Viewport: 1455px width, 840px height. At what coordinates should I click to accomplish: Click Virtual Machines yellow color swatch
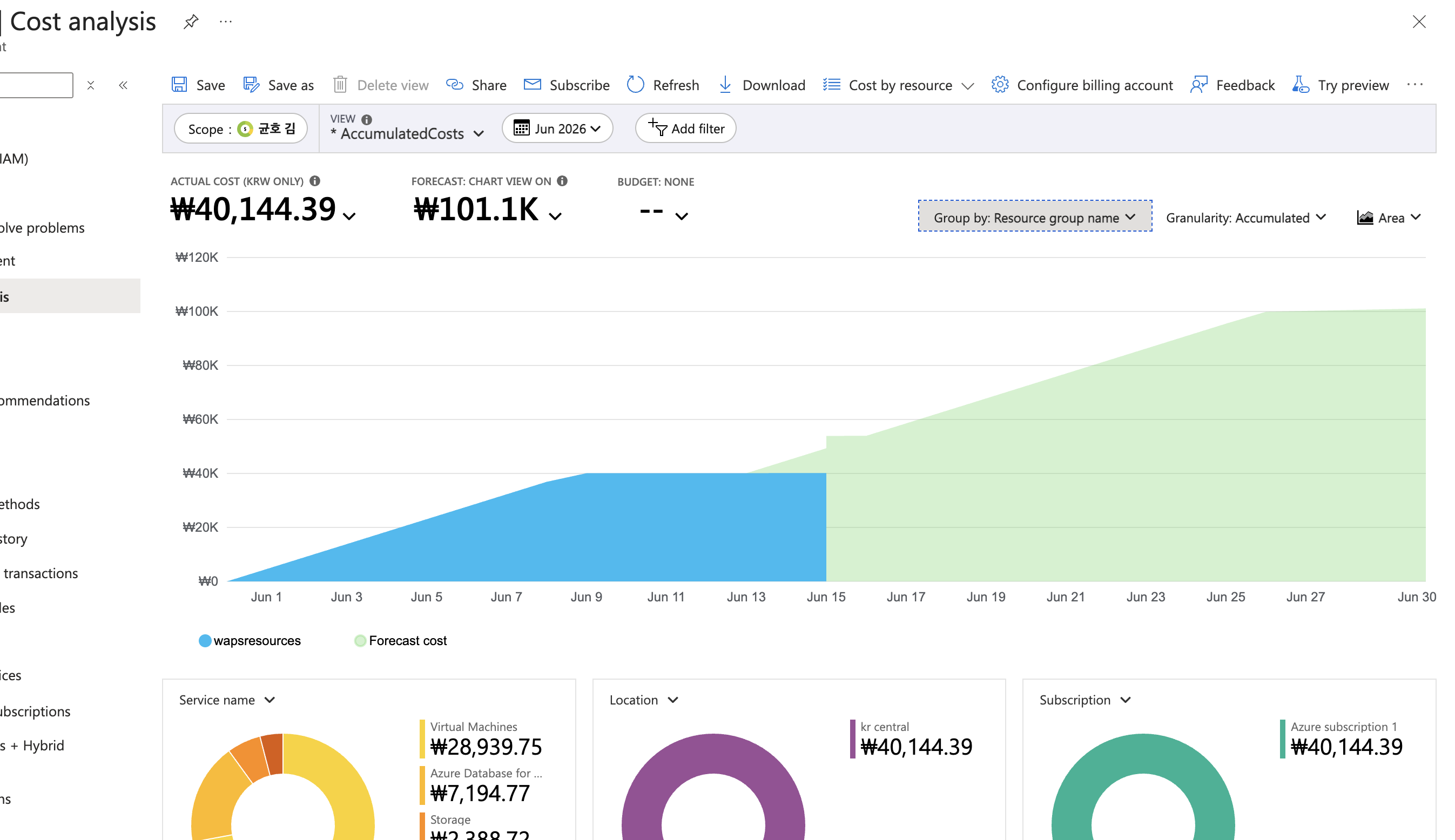click(x=422, y=739)
